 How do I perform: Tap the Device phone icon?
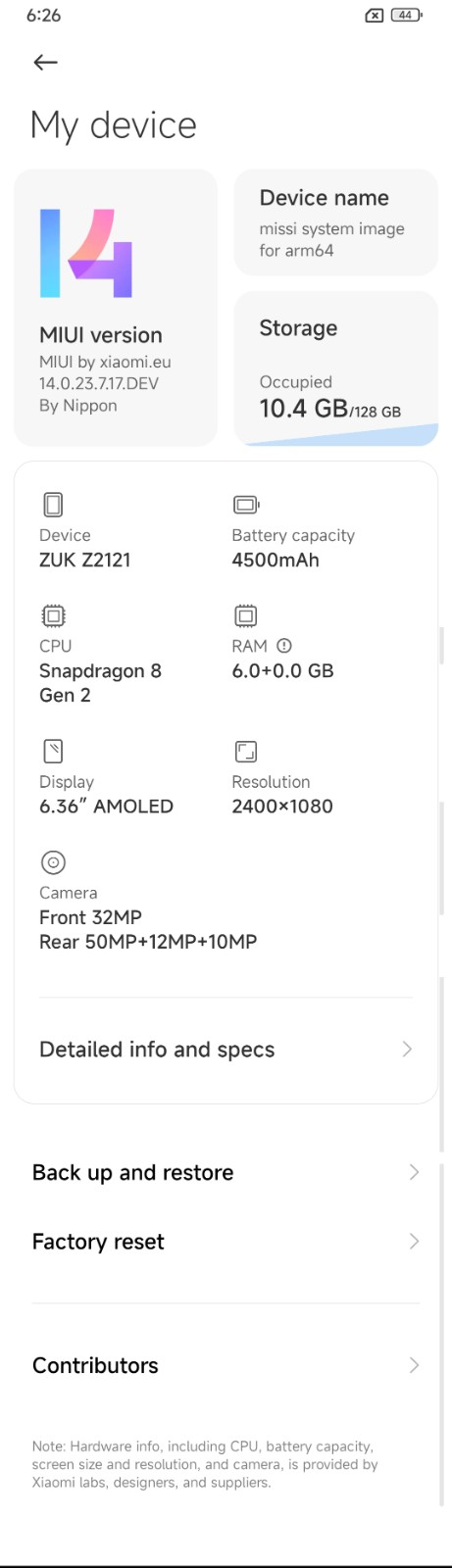53,505
